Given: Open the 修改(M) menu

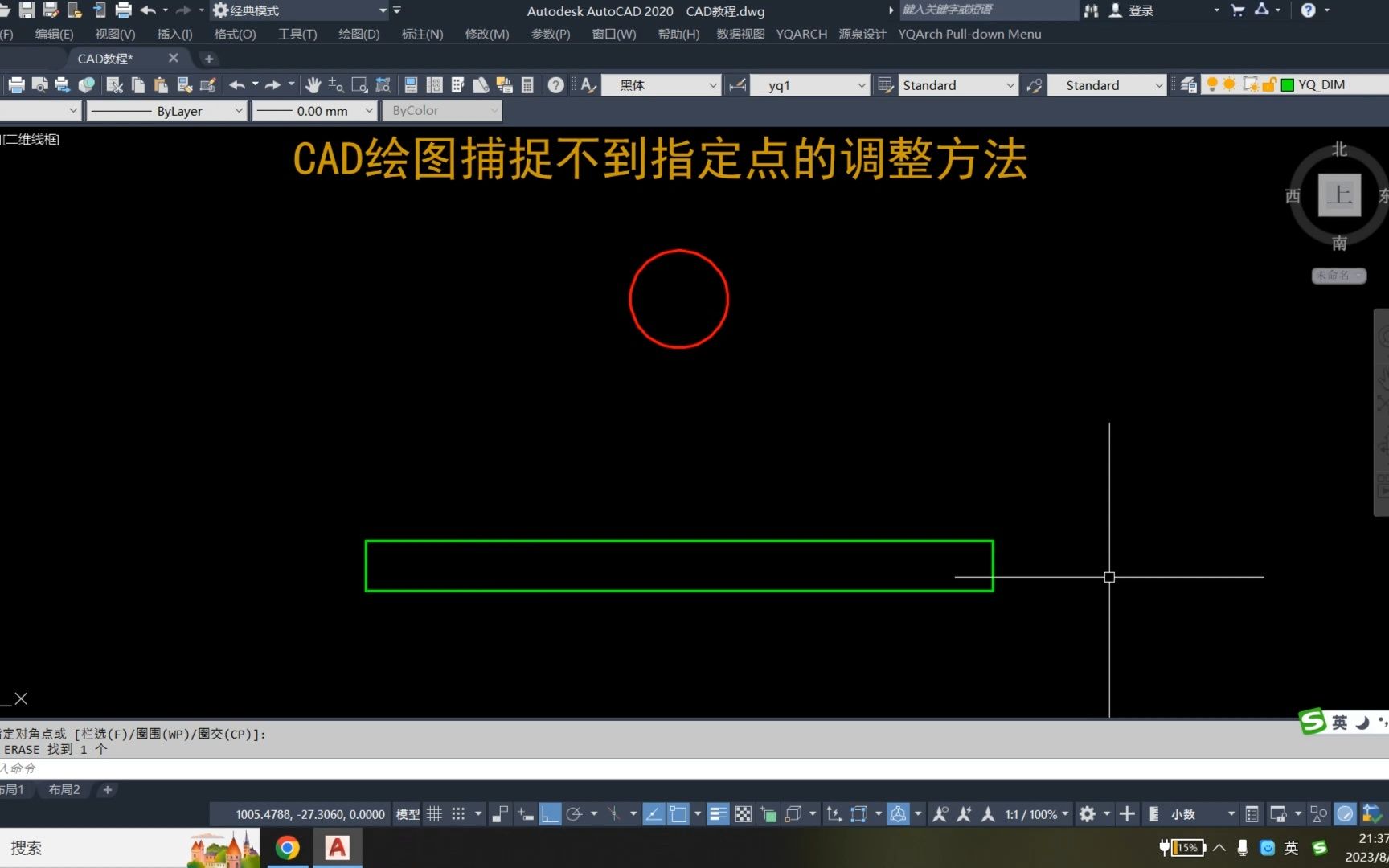Looking at the screenshot, I should [x=486, y=34].
